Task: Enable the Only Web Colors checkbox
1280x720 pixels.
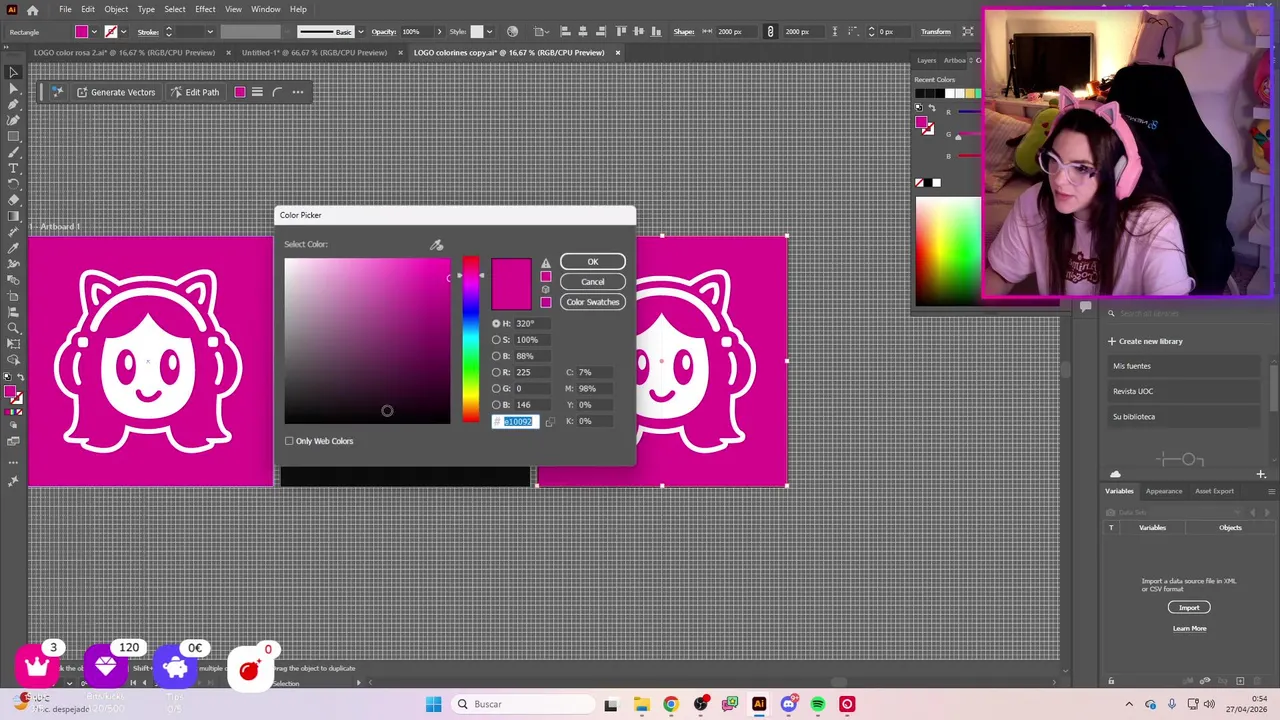Action: coord(289,441)
